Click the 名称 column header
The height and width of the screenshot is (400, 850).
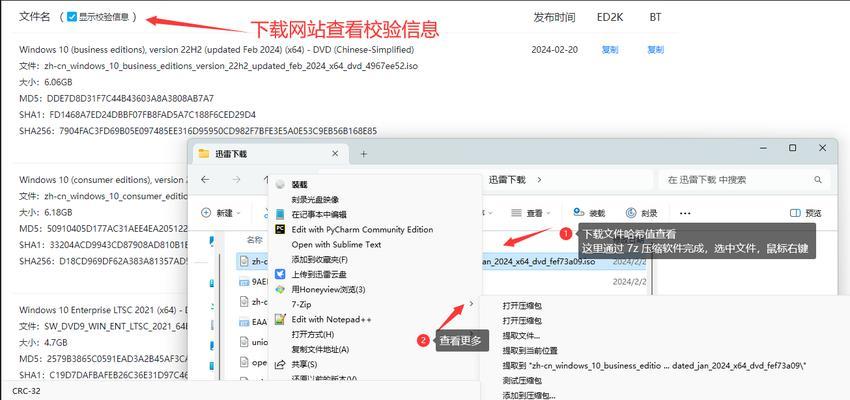pyautogui.click(x=255, y=239)
